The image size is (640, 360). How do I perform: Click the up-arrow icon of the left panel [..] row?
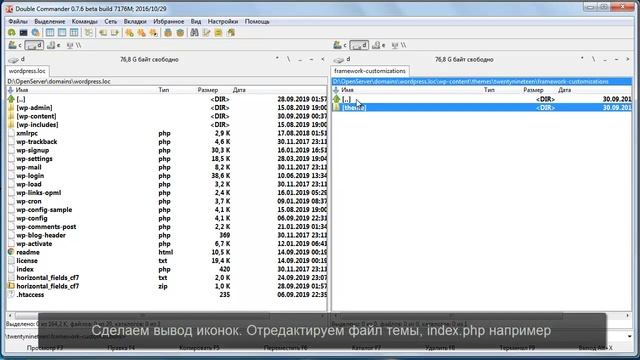coord(11,99)
